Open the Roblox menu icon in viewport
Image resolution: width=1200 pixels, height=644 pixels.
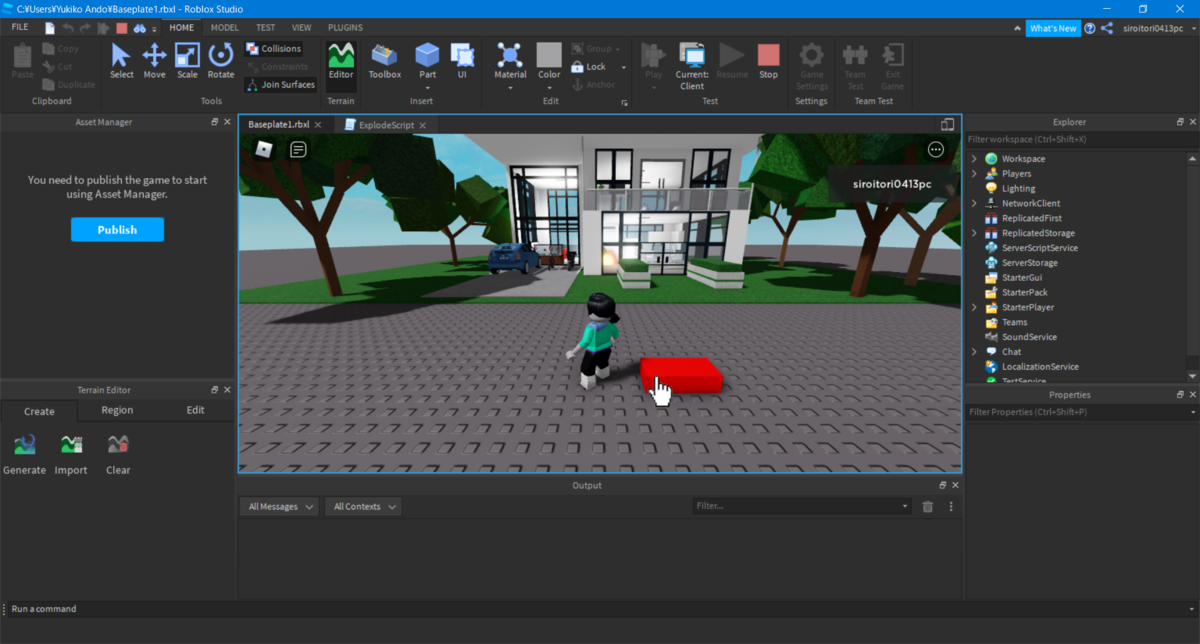(264, 149)
